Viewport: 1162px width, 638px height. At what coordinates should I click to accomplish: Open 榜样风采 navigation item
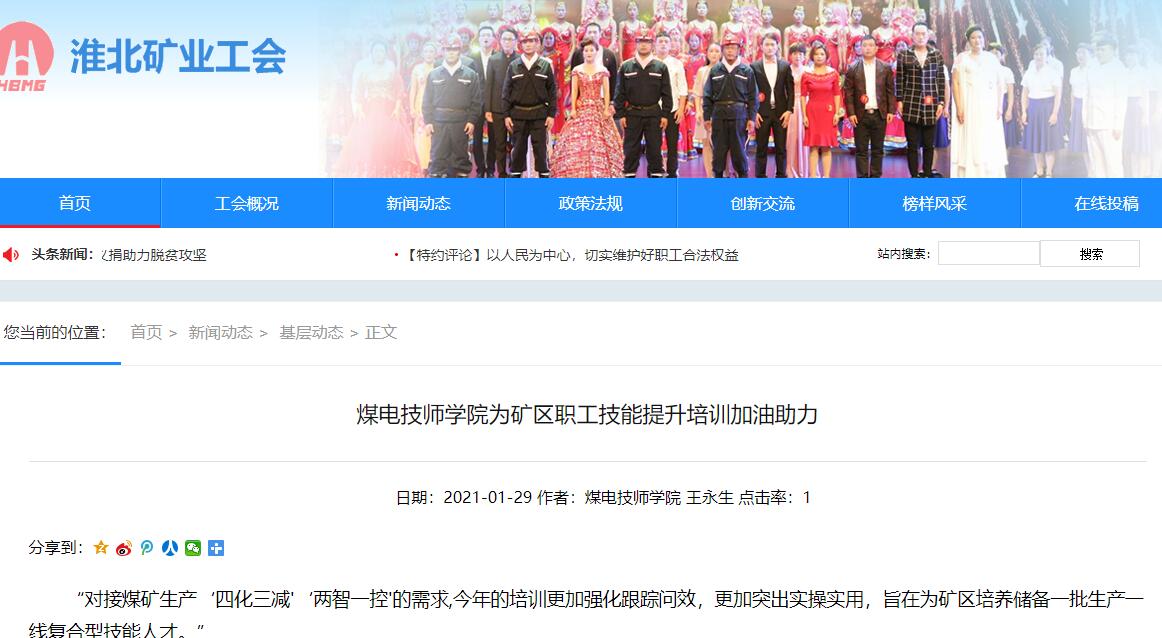pos(934,203)
